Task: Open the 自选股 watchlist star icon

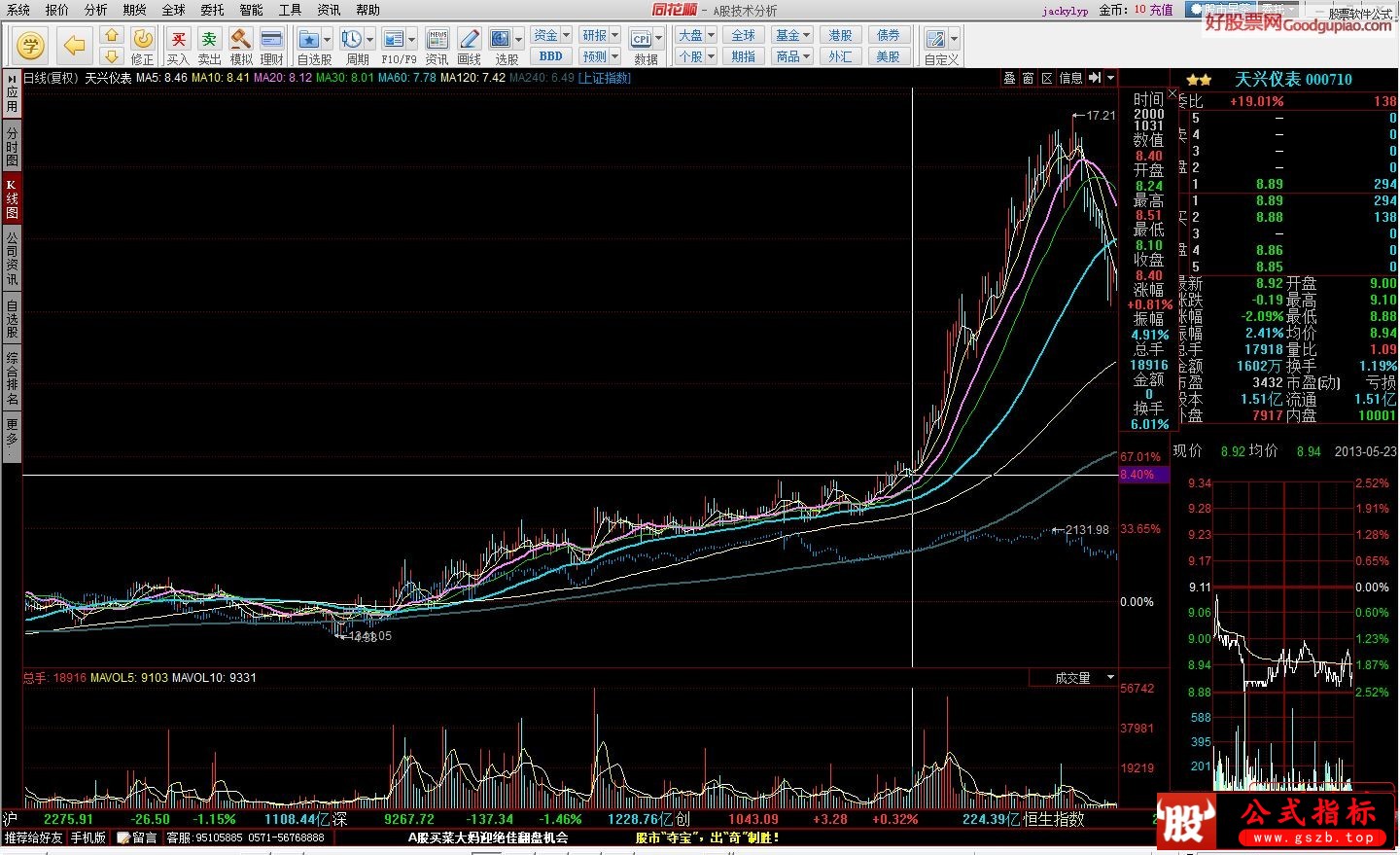Action: (309, 39)
